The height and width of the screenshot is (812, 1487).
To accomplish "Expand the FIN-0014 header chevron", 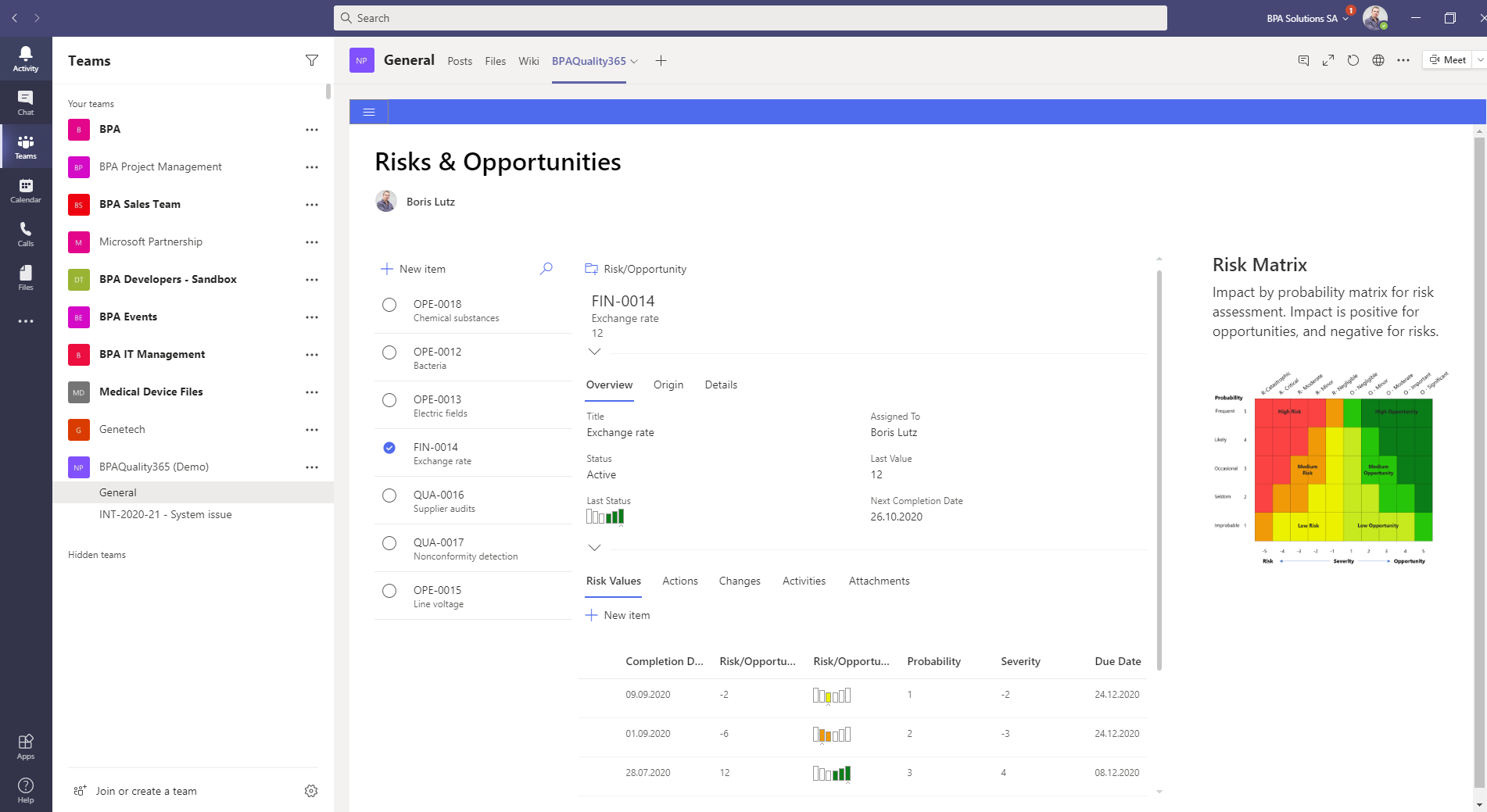I will [x=594, y=351].
